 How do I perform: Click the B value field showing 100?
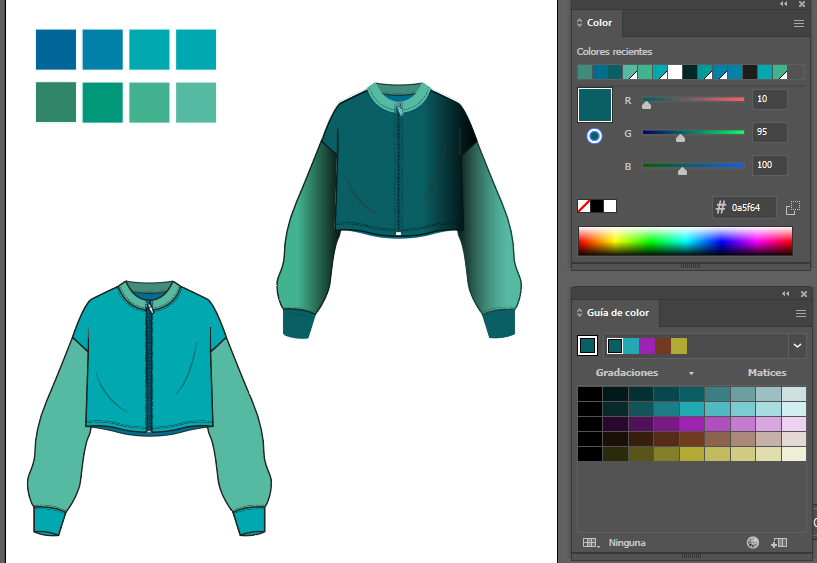tap(770, 165)
